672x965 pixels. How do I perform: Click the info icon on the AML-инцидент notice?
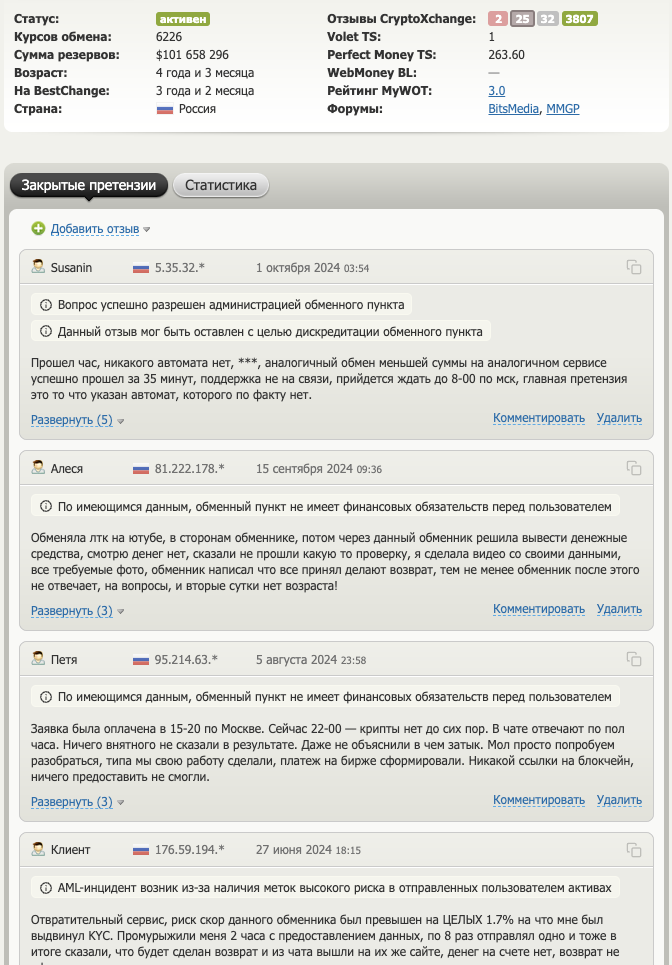tap(46, 888)
